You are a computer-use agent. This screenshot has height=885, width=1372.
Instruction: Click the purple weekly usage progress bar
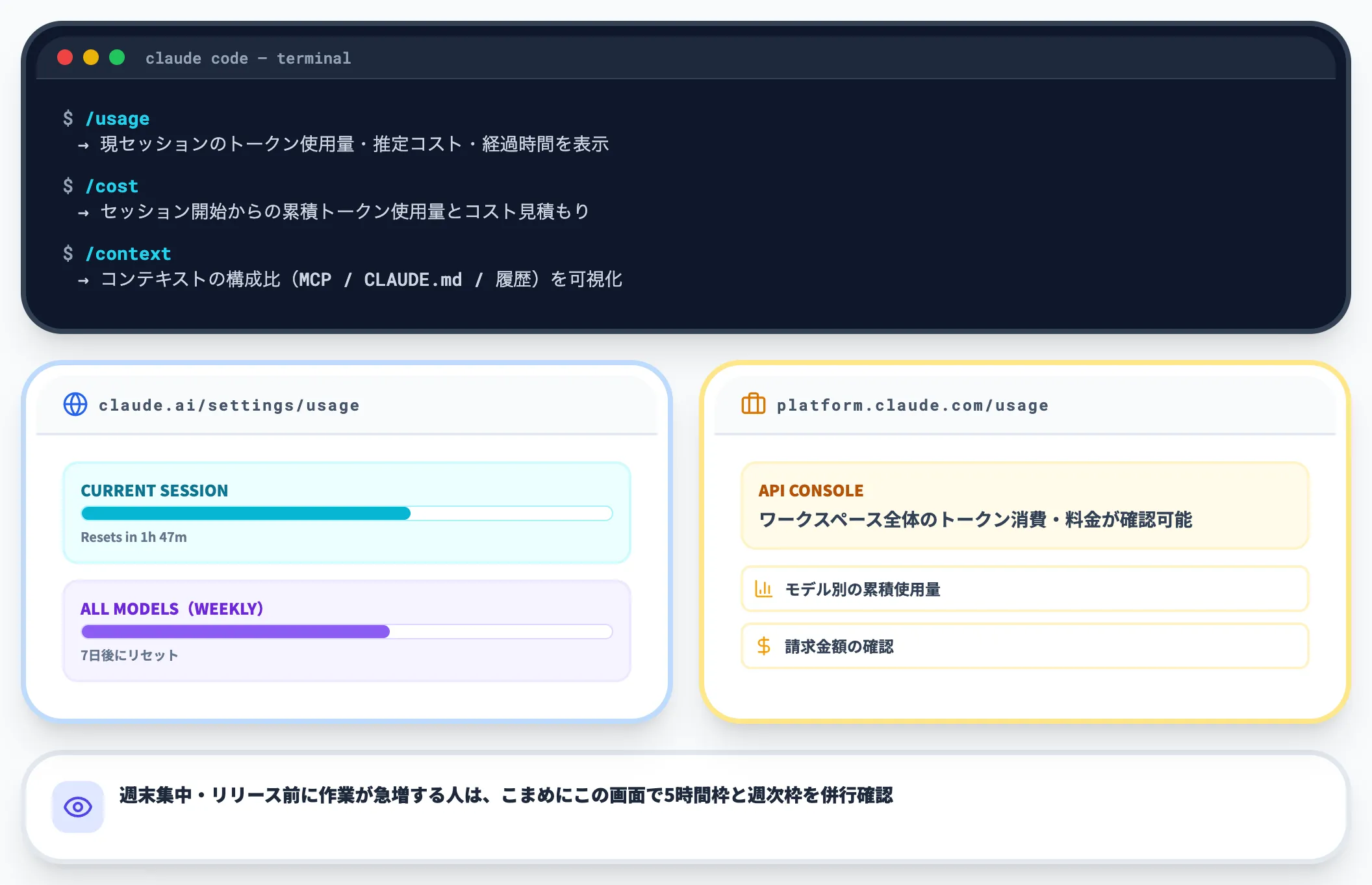point(347,632)
